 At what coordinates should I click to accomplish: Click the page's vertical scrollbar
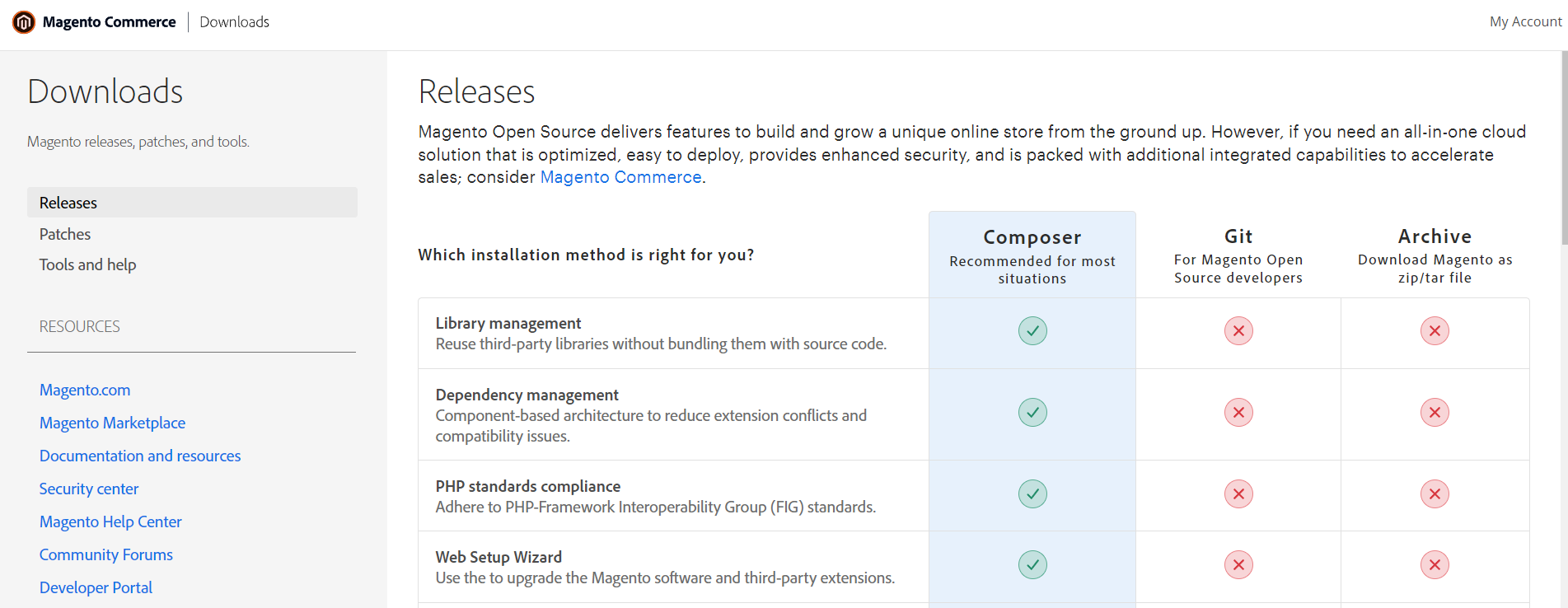click(x=1563, y=148)
